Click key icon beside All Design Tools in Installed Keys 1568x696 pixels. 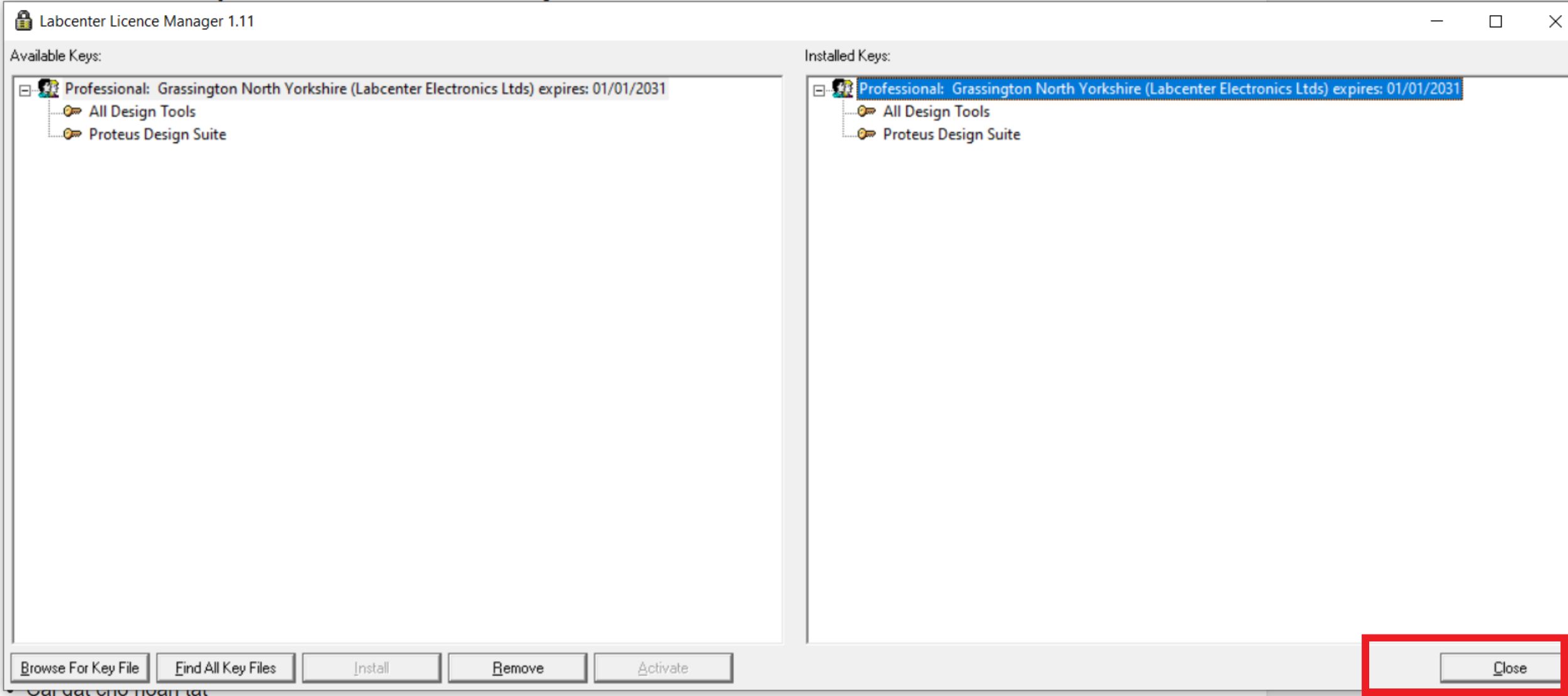(x=867, y=112)
